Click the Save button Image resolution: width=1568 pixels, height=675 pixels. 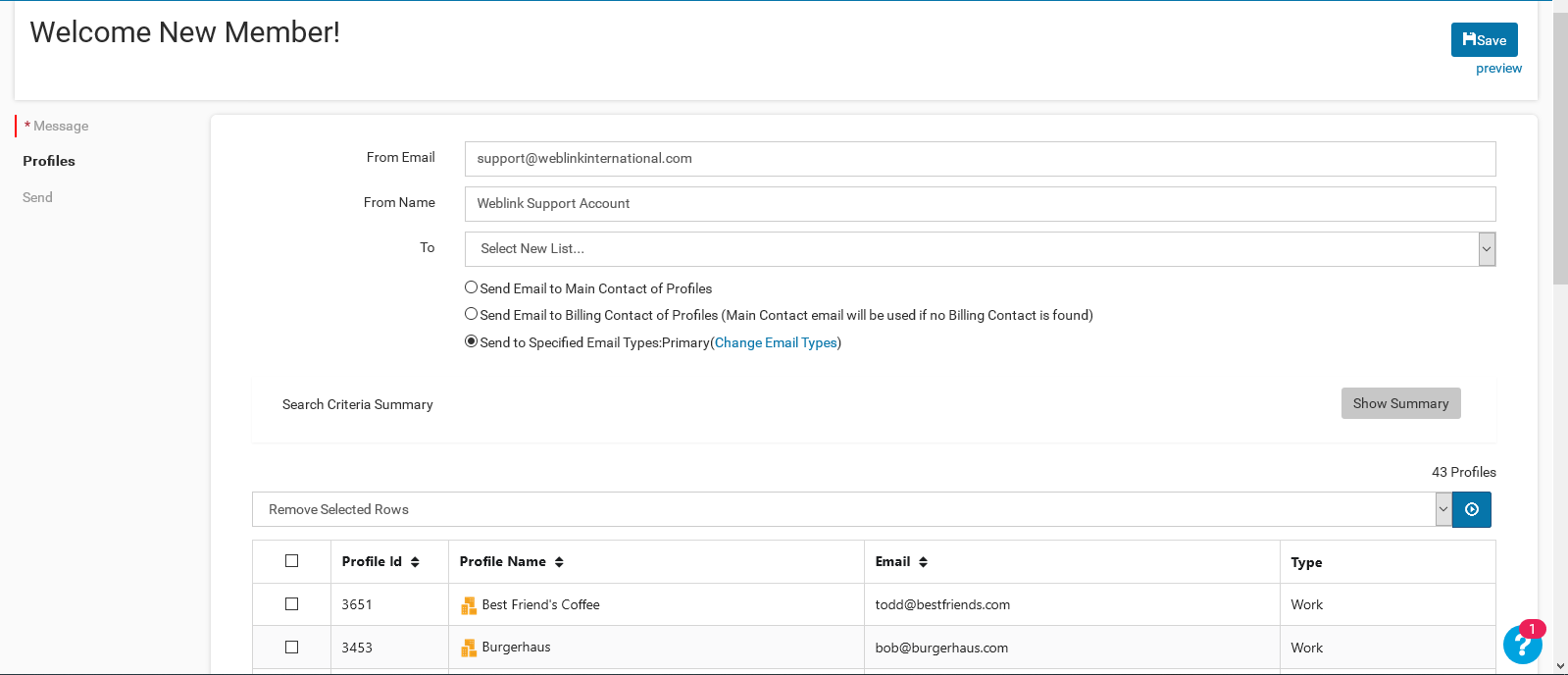(1484, 40)
